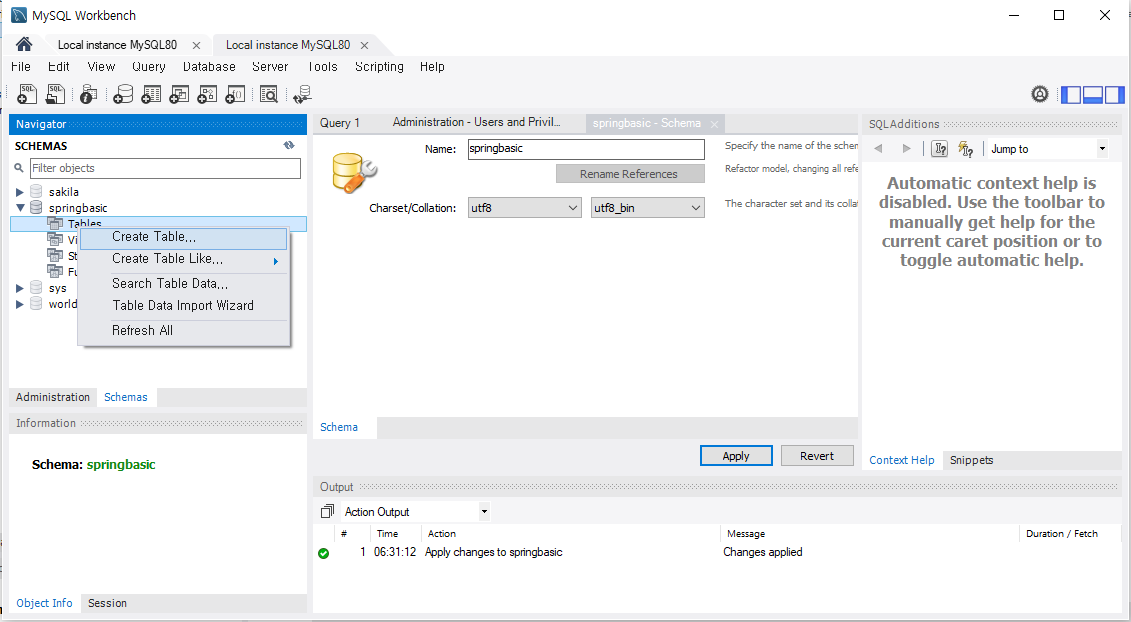The image size is (1131, 622).
Task: Go back in context help
Action: (879, 149)
